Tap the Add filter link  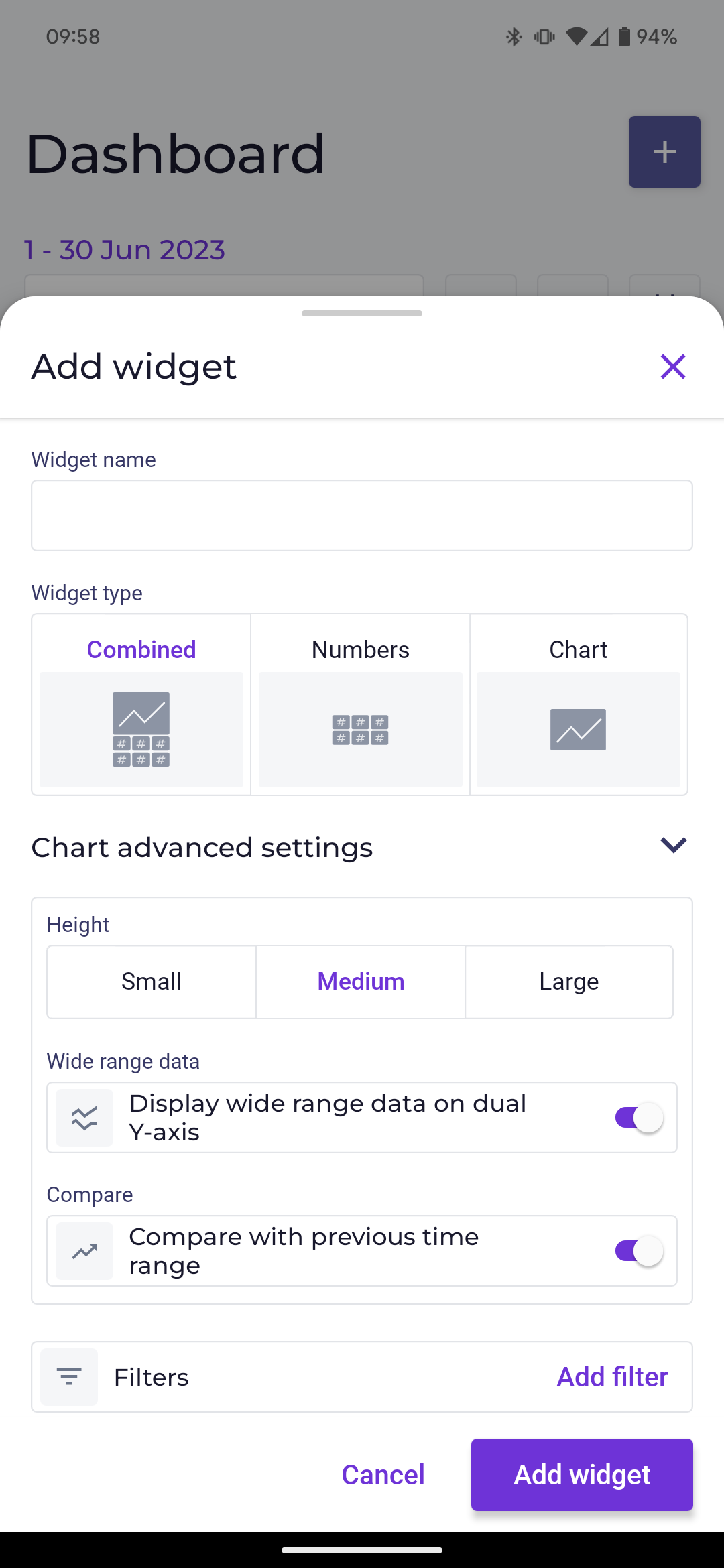(612, 1377)
